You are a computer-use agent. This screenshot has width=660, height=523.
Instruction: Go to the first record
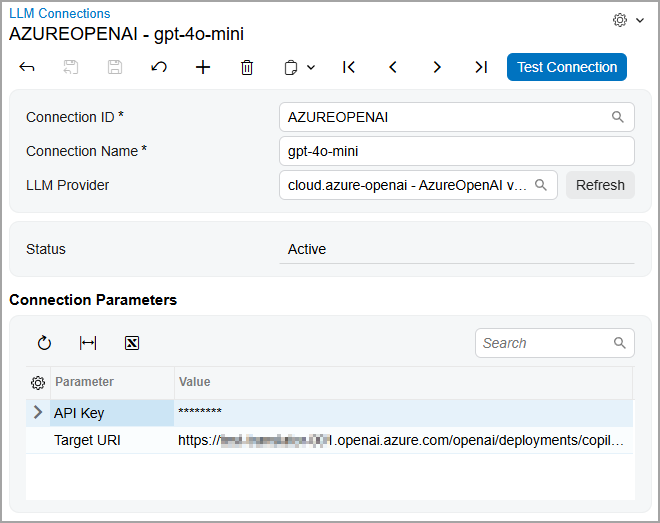[x=349, y=67]
